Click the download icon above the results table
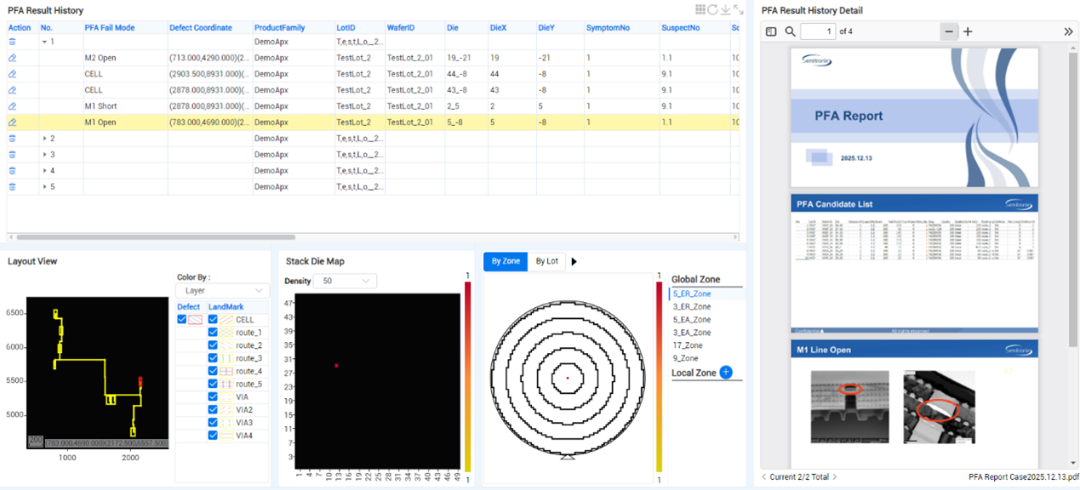Screen dimensions: 1080x490 pyautogui.click(x=724, y=9)
